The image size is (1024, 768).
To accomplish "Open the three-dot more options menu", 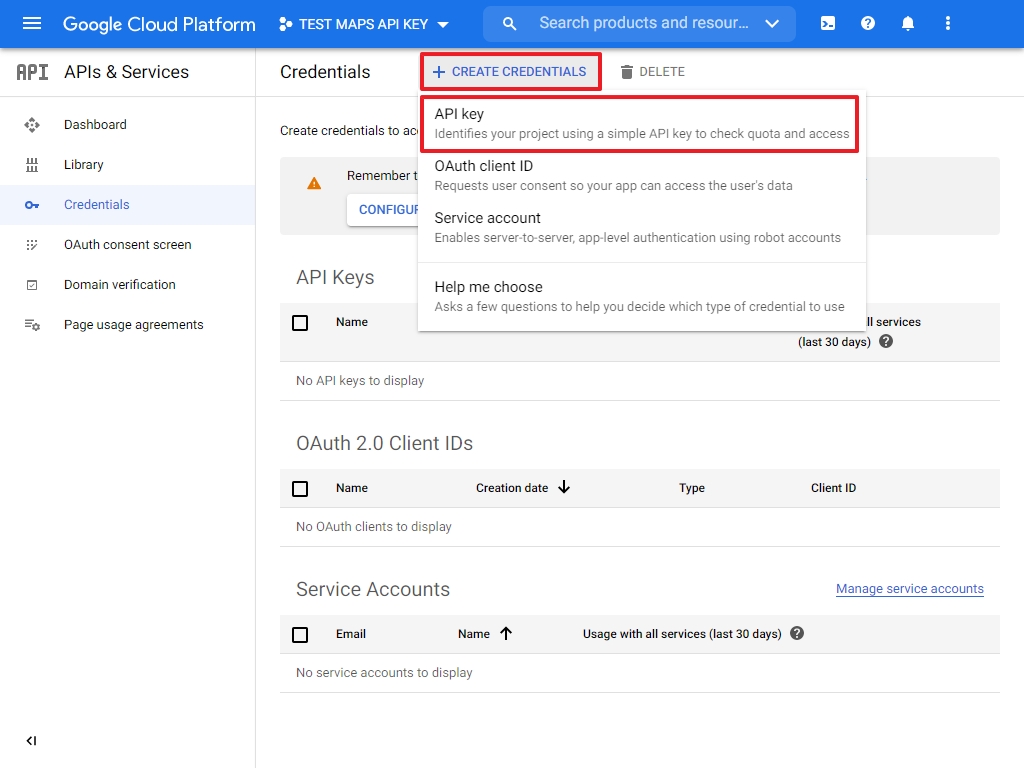I will click(948, 24).
